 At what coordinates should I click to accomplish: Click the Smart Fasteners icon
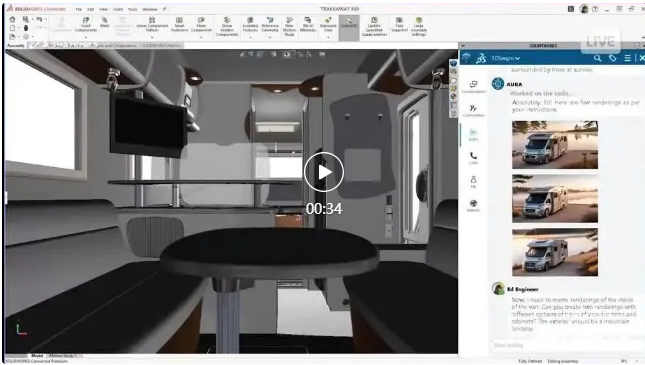[179, 25]
